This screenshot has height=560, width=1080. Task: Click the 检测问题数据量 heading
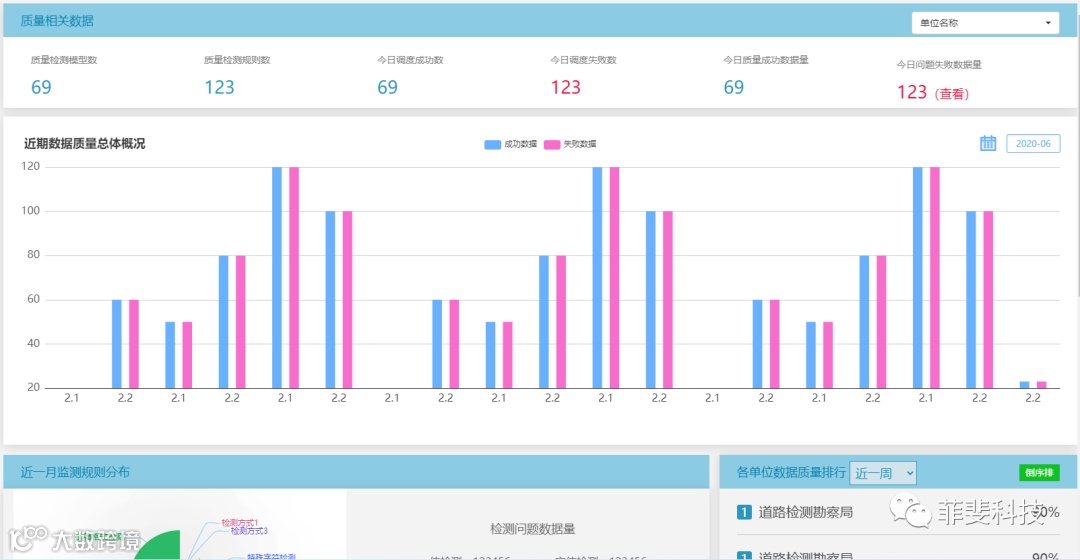(x=532, y=529)
